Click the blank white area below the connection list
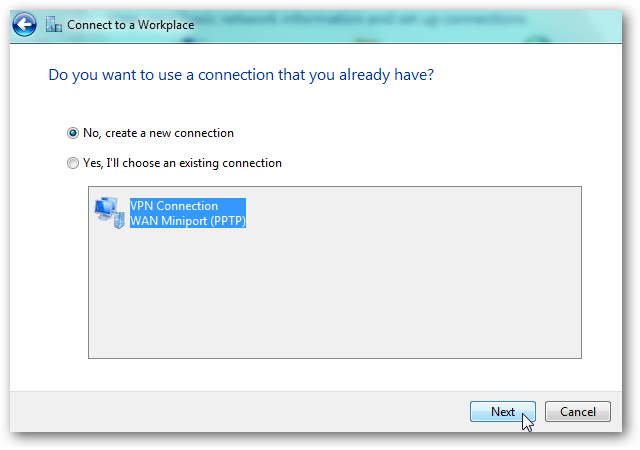640x450 pixels. [330, 374]
